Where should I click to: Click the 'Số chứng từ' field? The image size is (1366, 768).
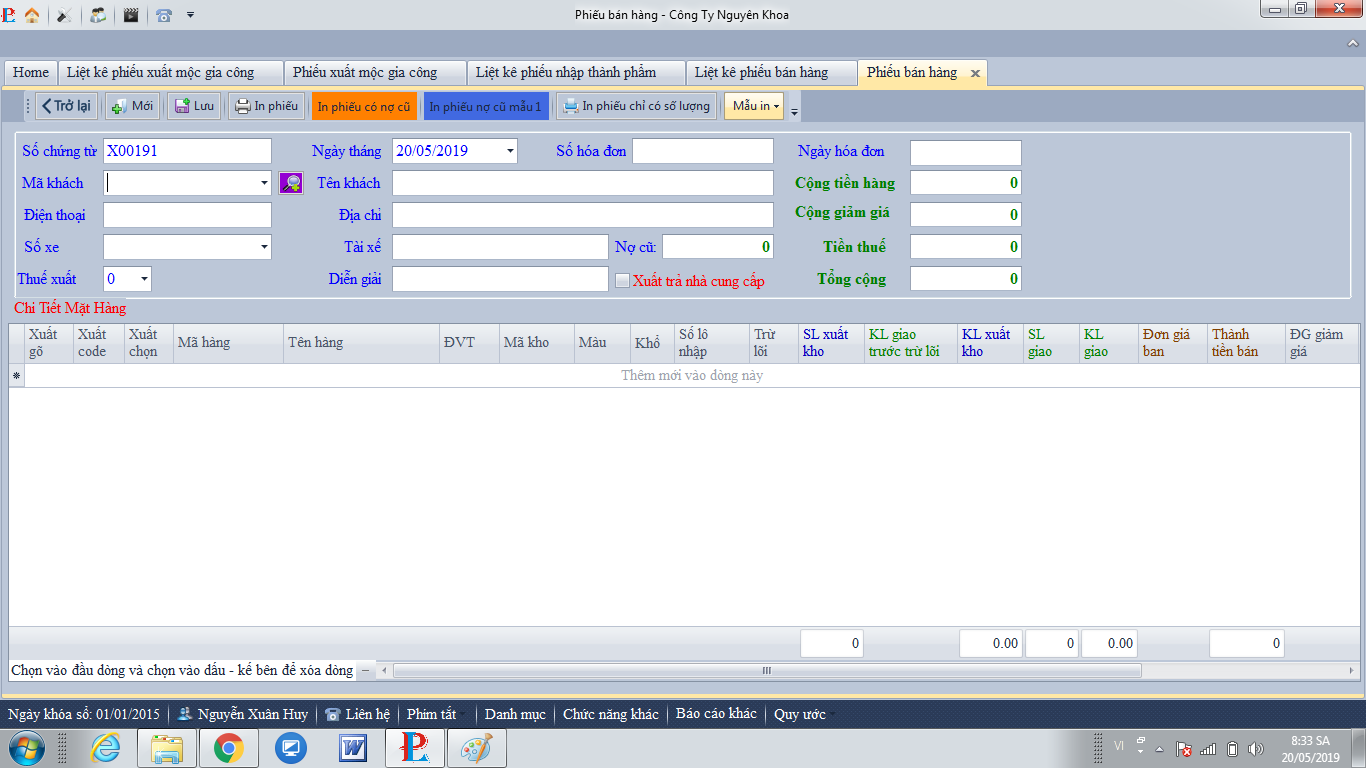click(x=187, y=151)
